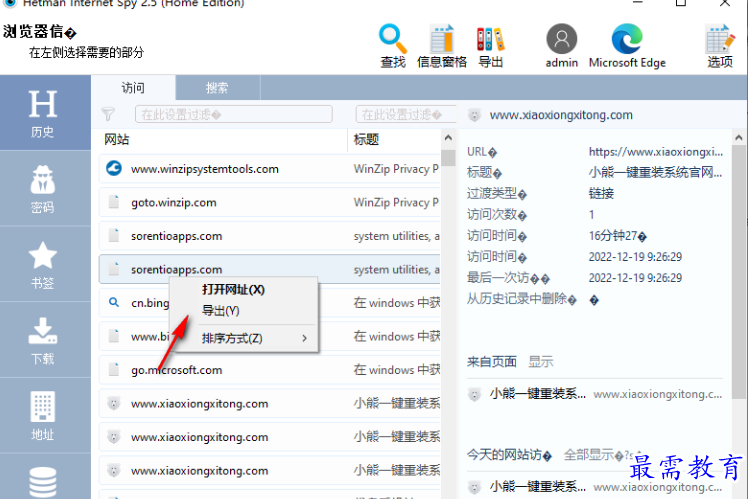The image size is (751, 499).
Task: Click the bear favicon next to header www.xiaoxiongxitong.com
Action: (x=474, y=115)
